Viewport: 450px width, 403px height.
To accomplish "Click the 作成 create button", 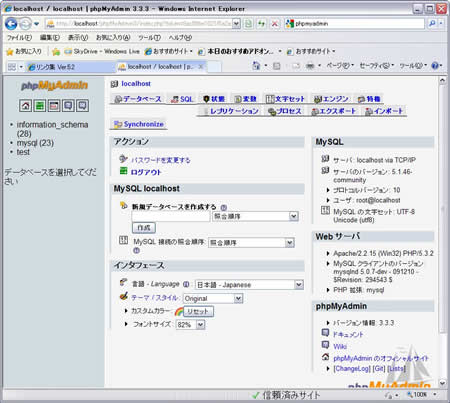I will click(x=144, y=228).
